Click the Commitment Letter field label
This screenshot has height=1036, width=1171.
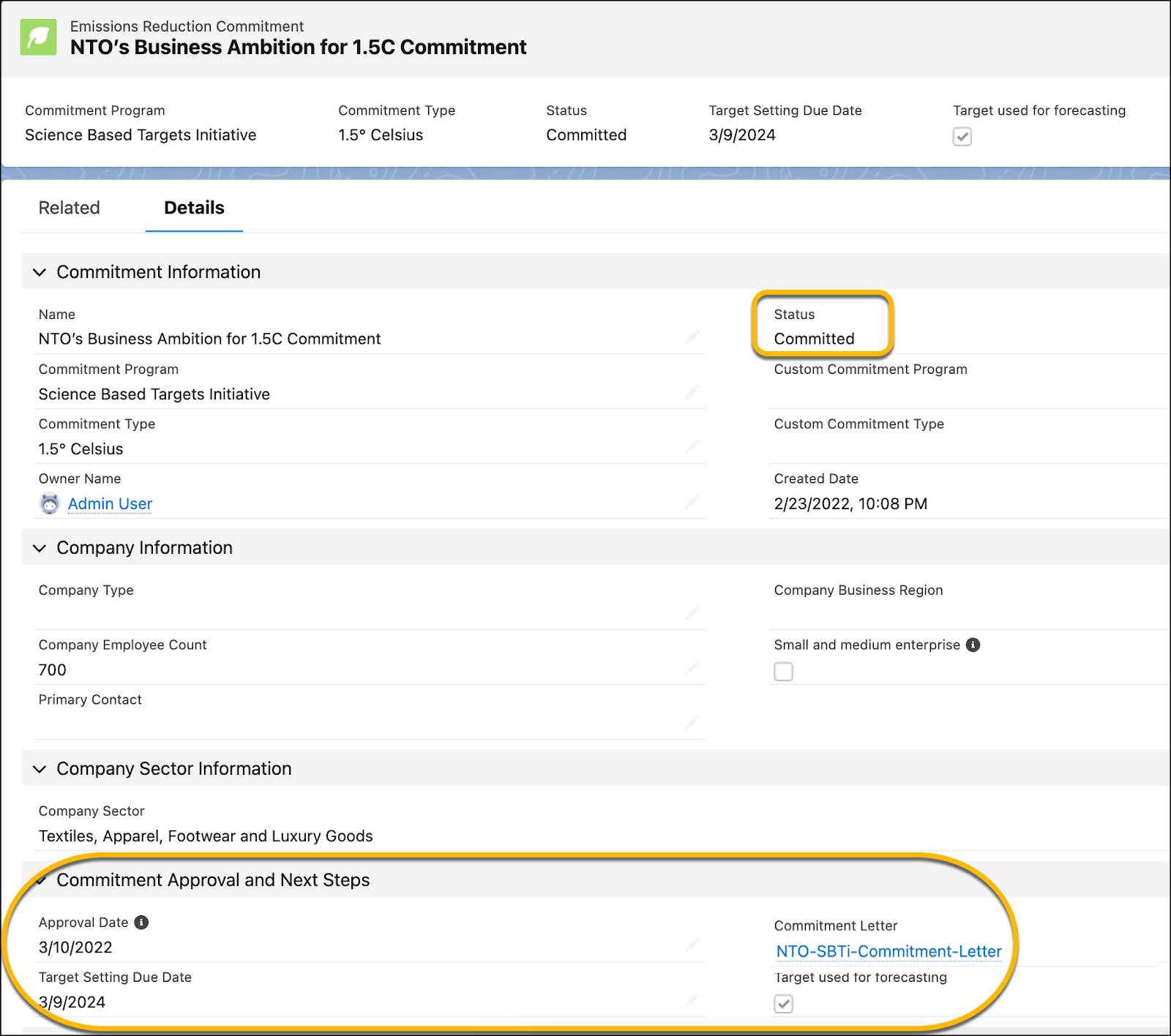[x=835, y=926]
